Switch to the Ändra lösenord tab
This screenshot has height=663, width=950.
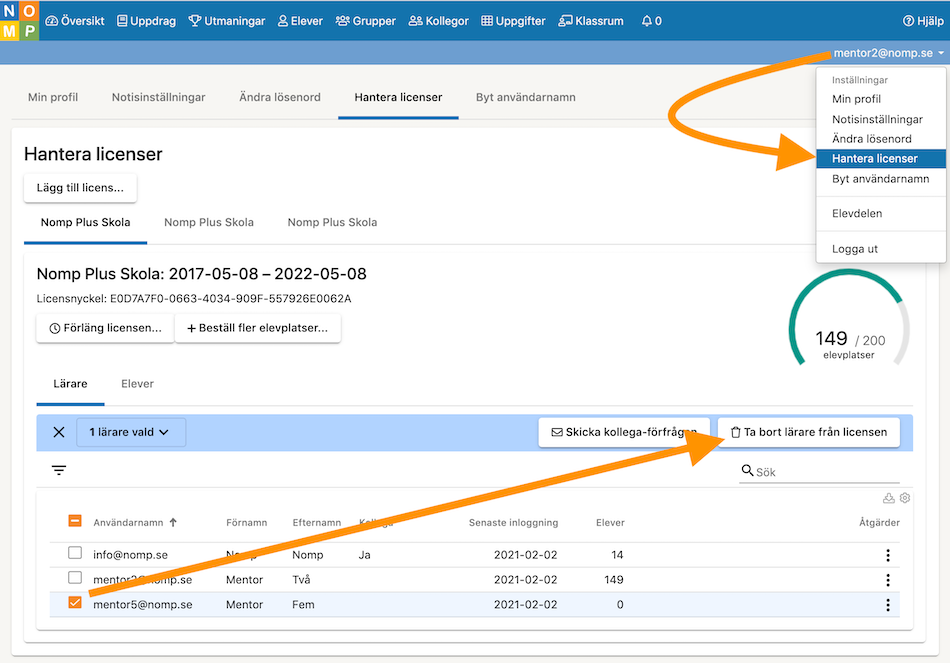[280, 97]
